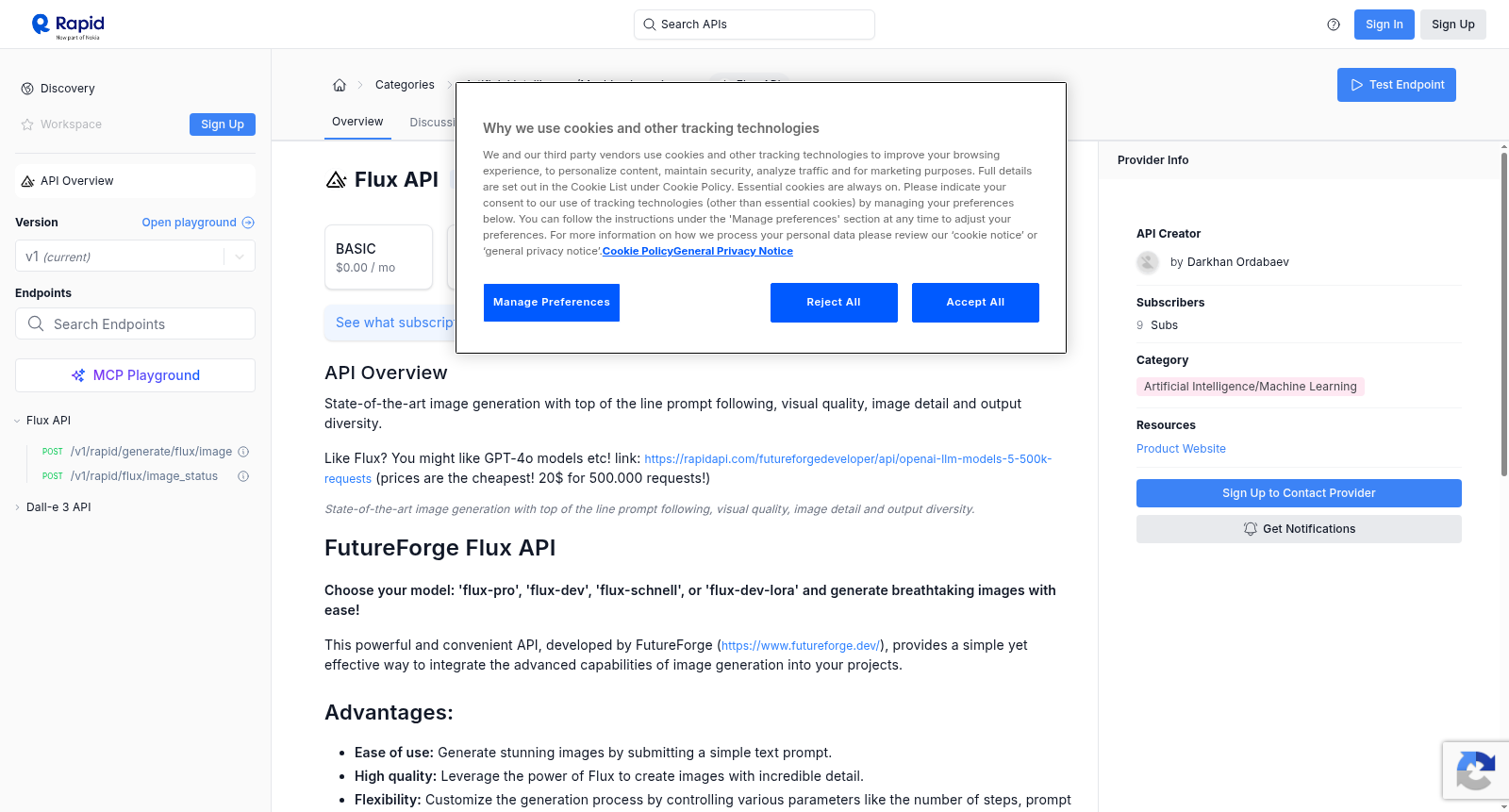Click the help question mark icon
The width and height of the screenshot is (1509, 812).
click(x=1334, y=25)
